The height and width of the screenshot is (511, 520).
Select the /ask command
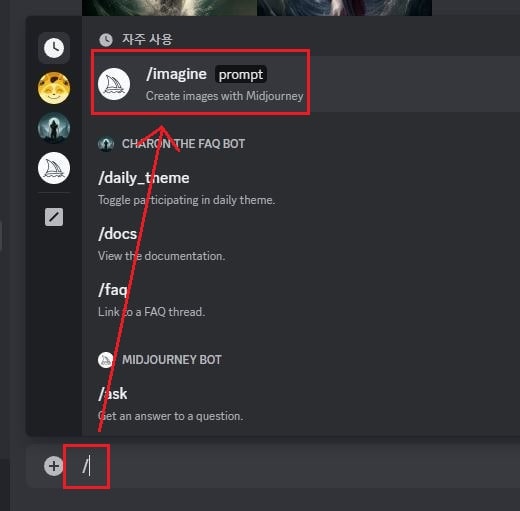pyautogui.click(x=113, y=394)
